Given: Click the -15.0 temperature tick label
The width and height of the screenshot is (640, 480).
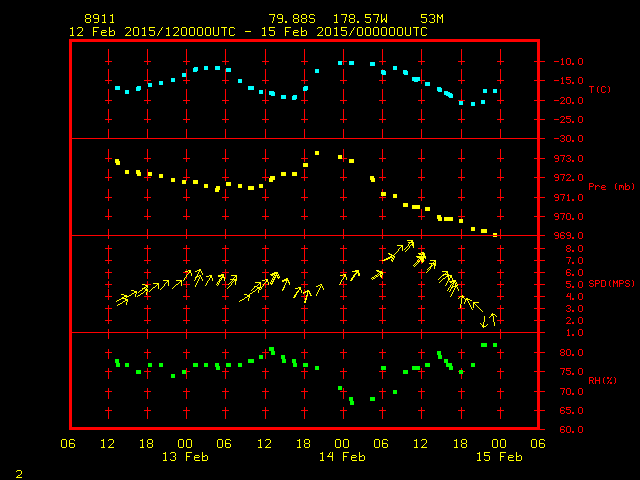Looking at the screenshot, I should click(569, 81).
